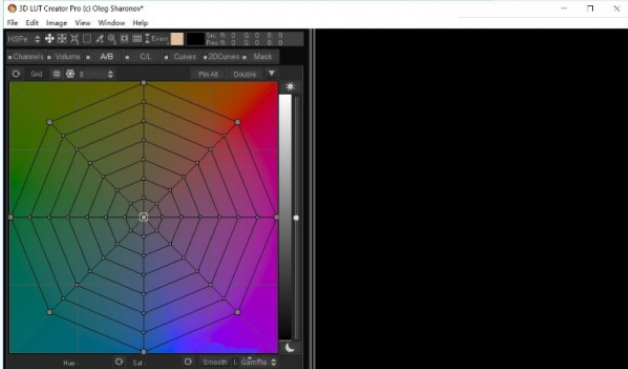
Task: Select the shrink-to-center arrows tool
Action: [x=74, y=38]
